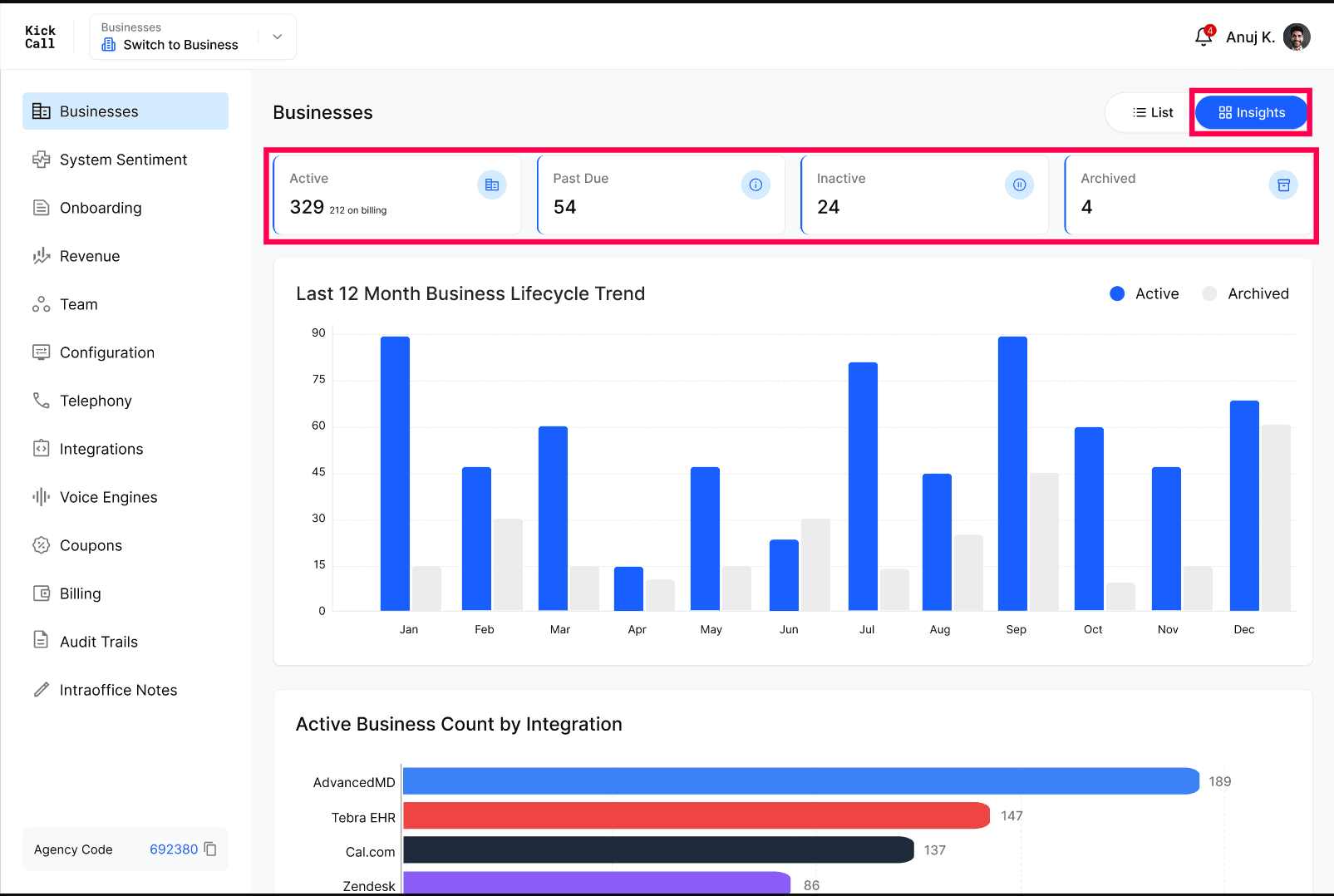Click the Archived card archive icon
Viewport: 1334px width, 896px height.
click(1283, 185)
